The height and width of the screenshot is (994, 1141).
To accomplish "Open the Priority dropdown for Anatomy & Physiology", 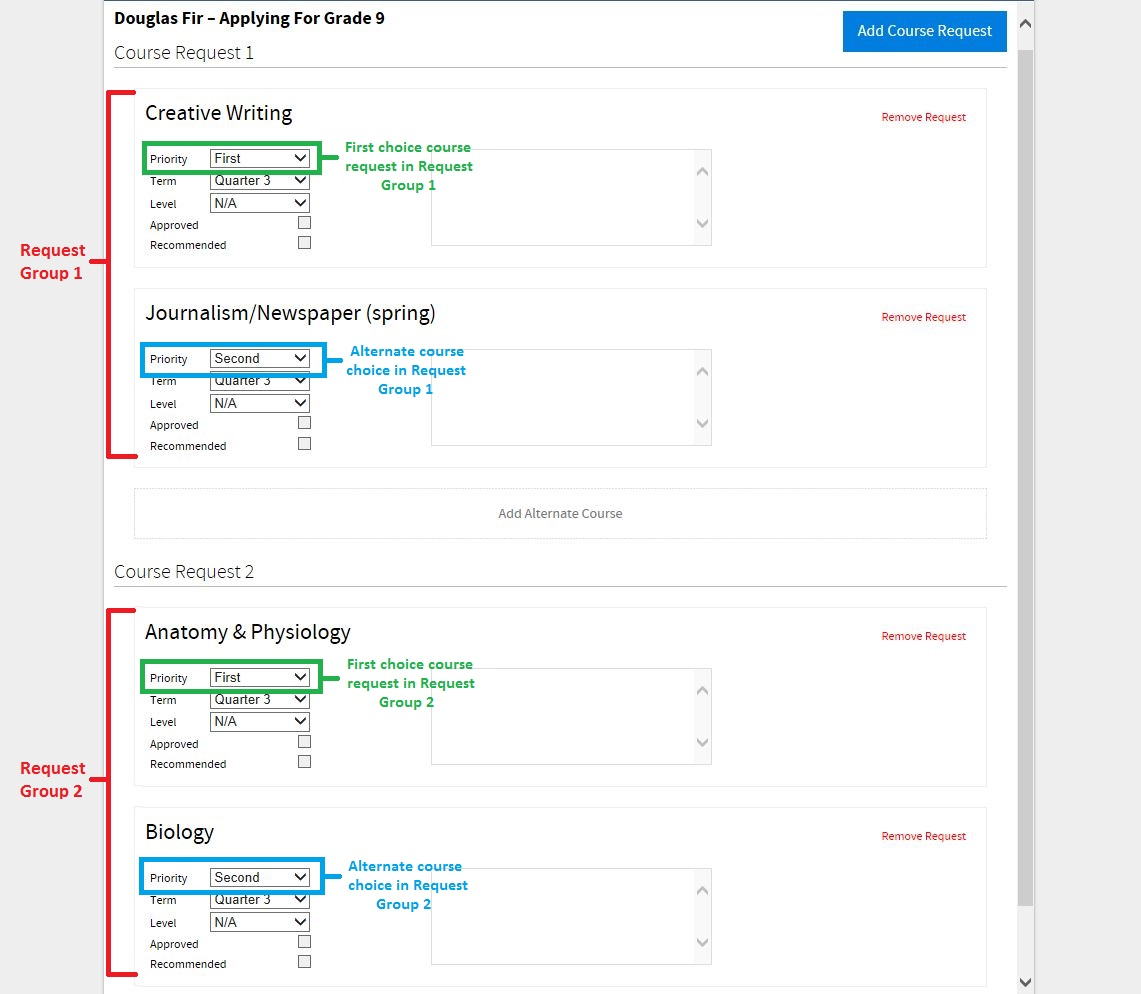I will tap(259, 677).
